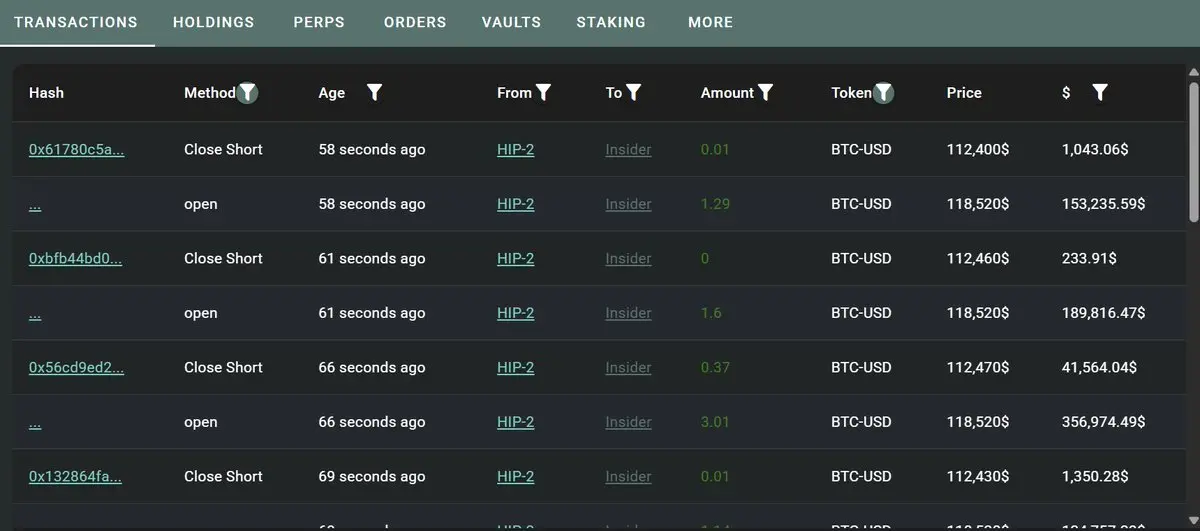Open transaction 0x56cd9ed2 details

(x=76, y=368)
